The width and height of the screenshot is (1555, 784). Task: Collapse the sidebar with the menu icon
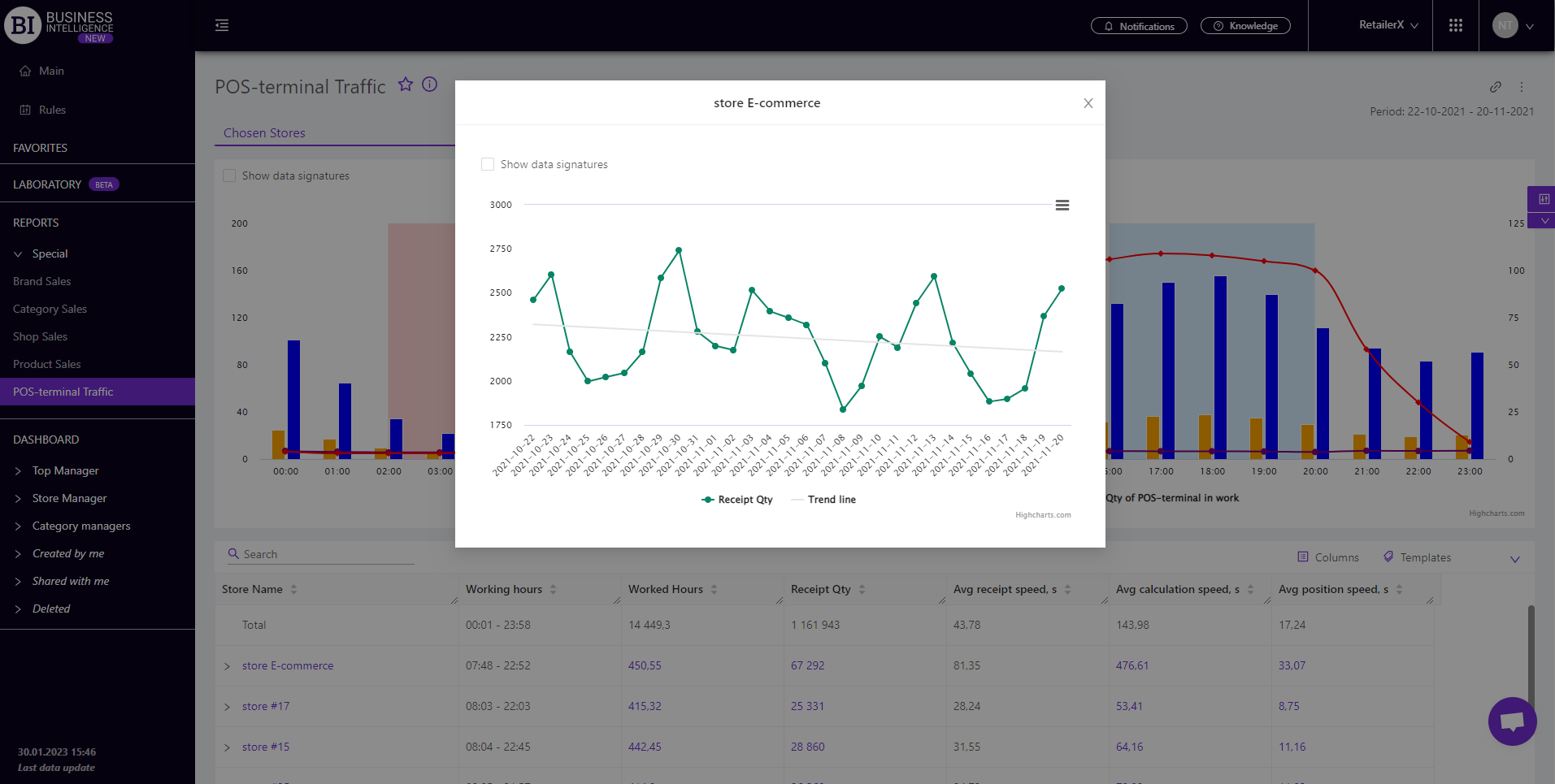tap(222, 26)
